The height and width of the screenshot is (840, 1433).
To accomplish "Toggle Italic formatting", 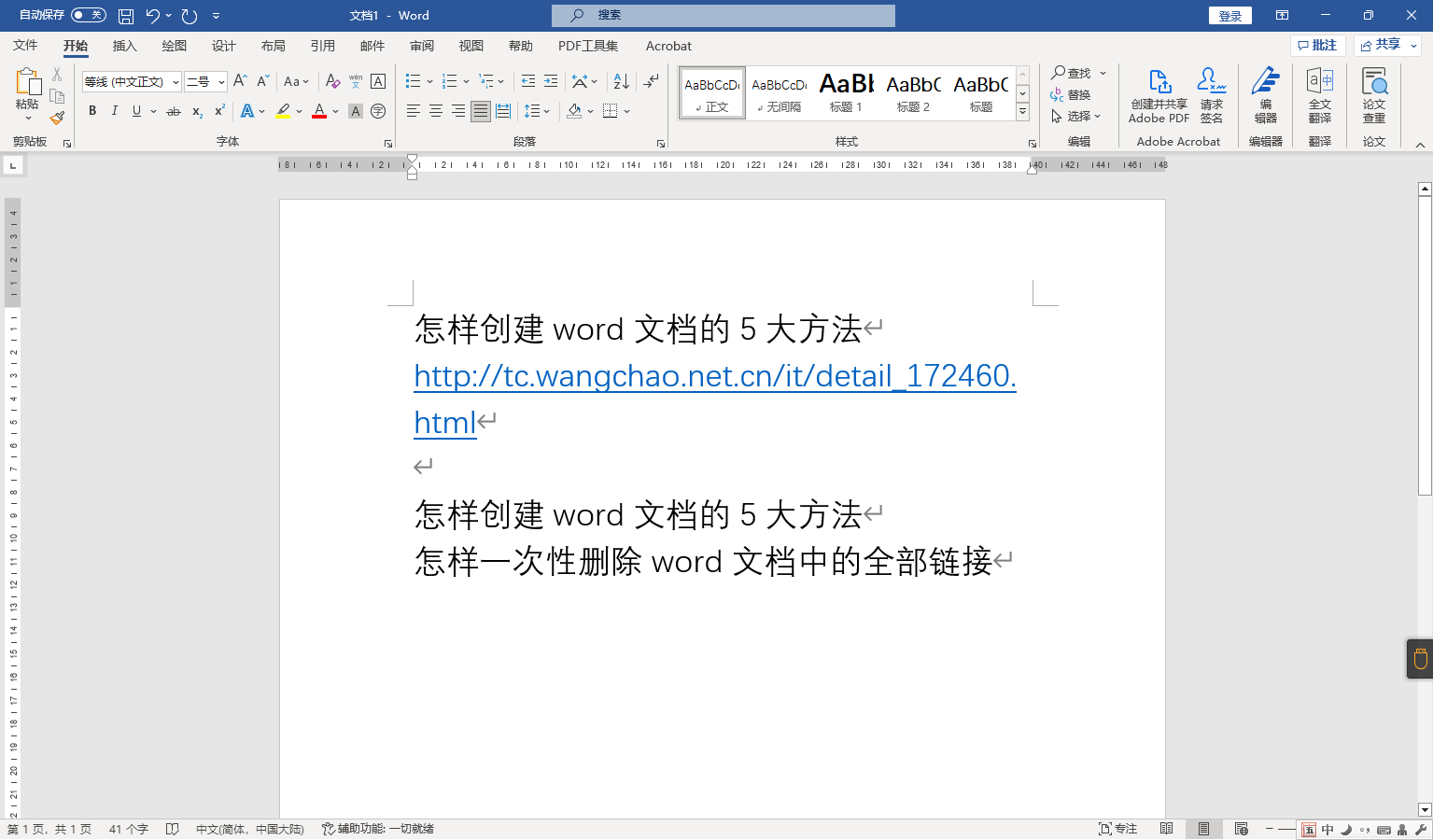I will tap(115, 111).
